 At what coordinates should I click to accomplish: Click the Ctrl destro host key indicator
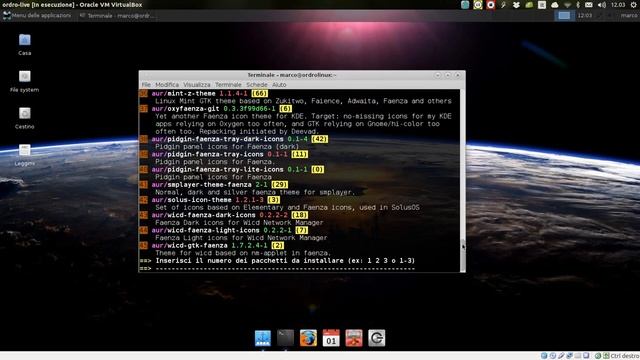(x=624, y=356)
